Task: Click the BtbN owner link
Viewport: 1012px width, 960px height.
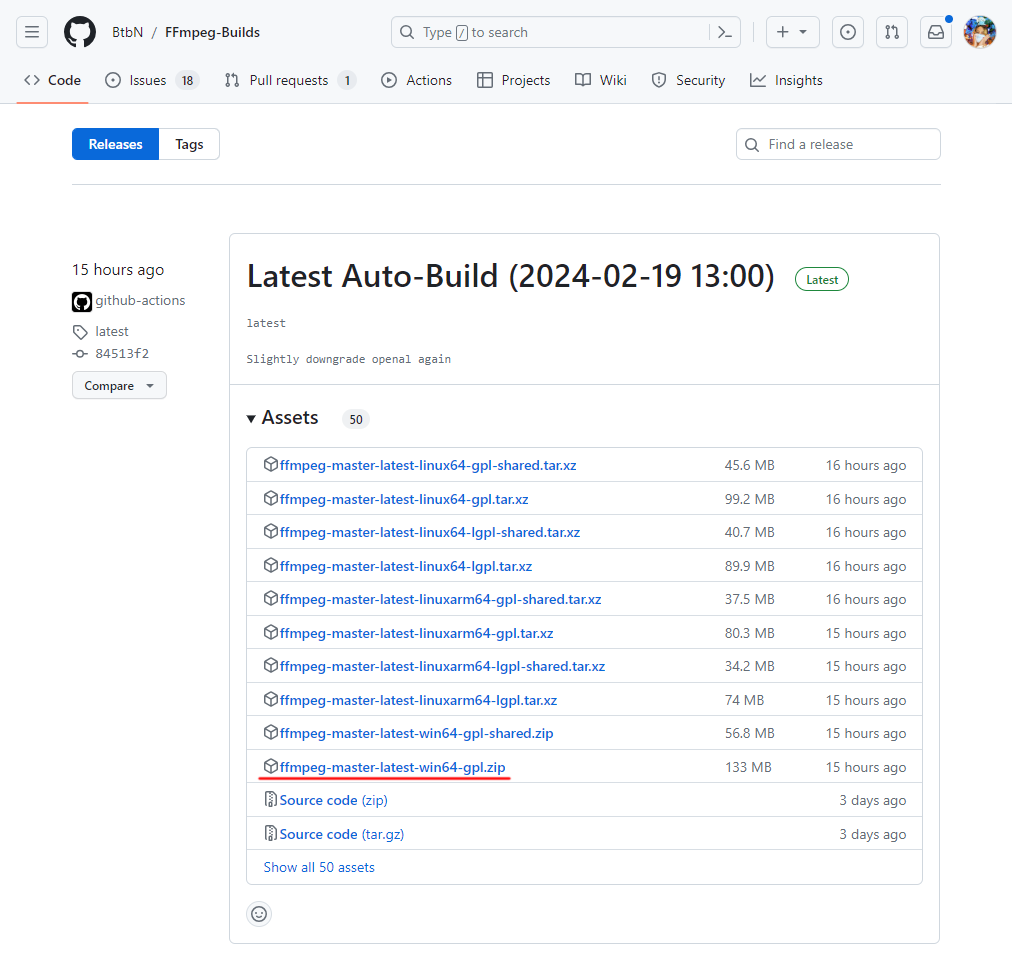Action: (x=127, y=32)
